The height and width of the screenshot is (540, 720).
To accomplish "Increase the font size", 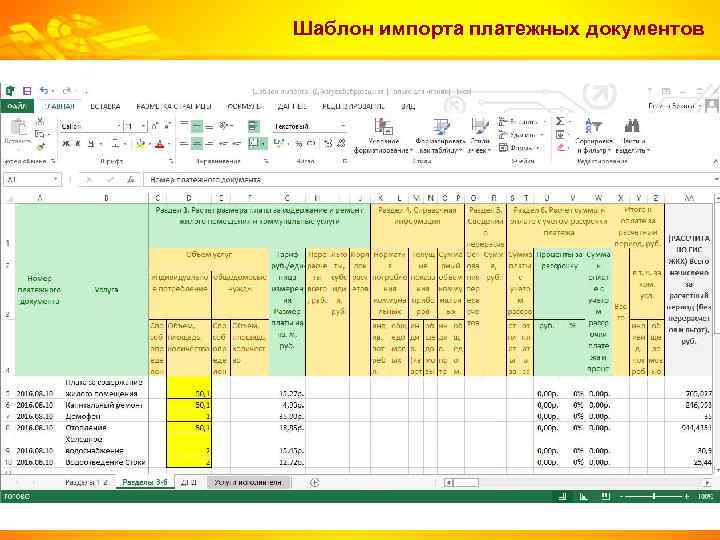I will click(x=155, y=126).
